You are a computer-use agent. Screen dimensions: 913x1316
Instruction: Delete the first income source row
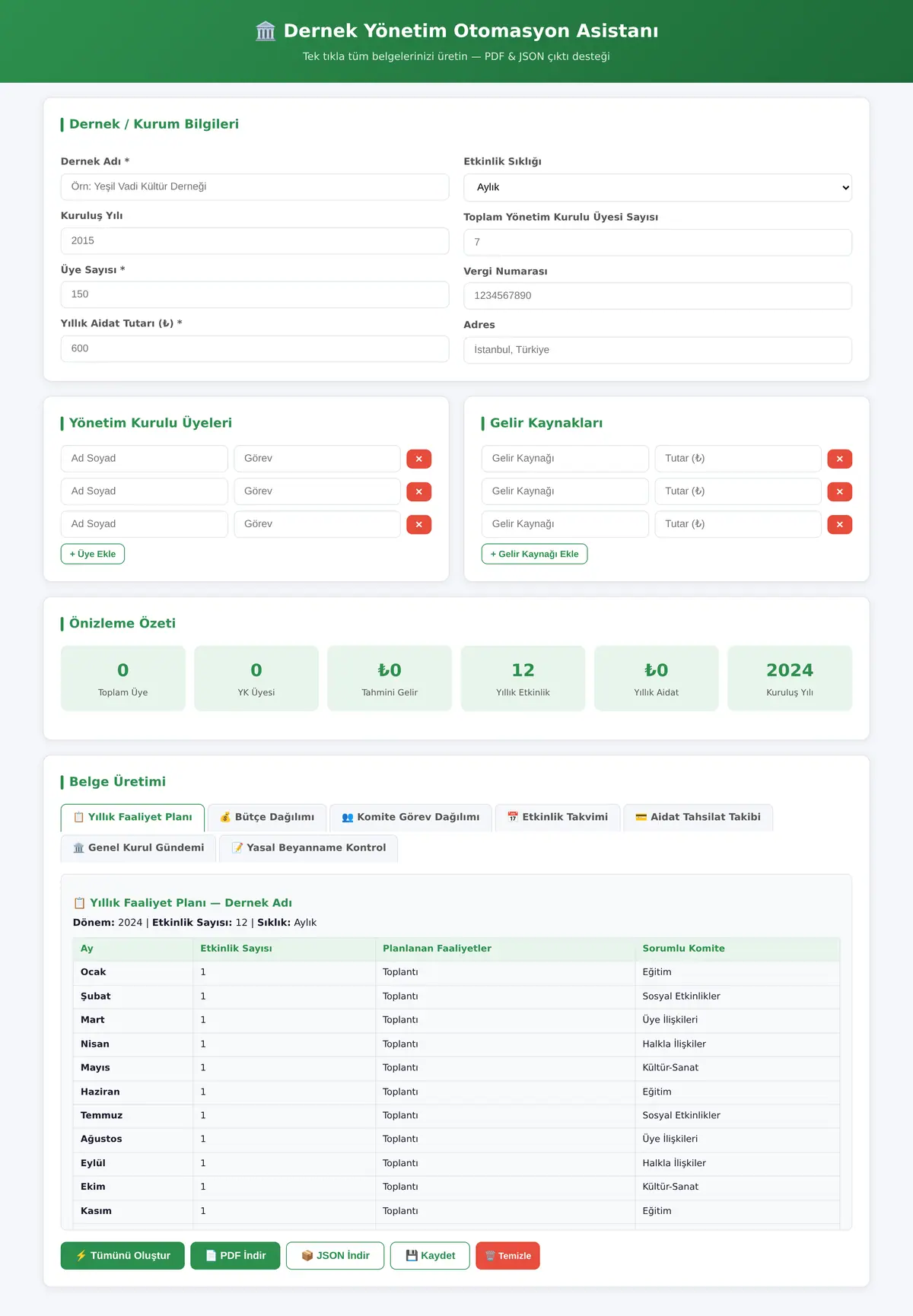click(x=839, y=459)
